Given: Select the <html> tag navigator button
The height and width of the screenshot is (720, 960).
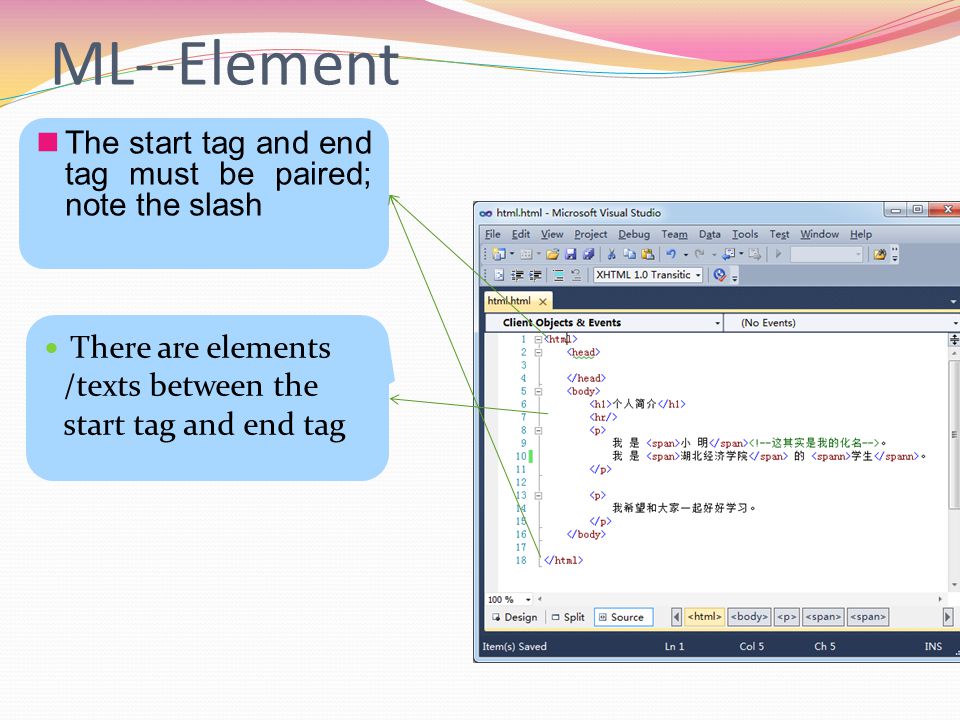Looking at the screenshot, I should pos(704,617).
